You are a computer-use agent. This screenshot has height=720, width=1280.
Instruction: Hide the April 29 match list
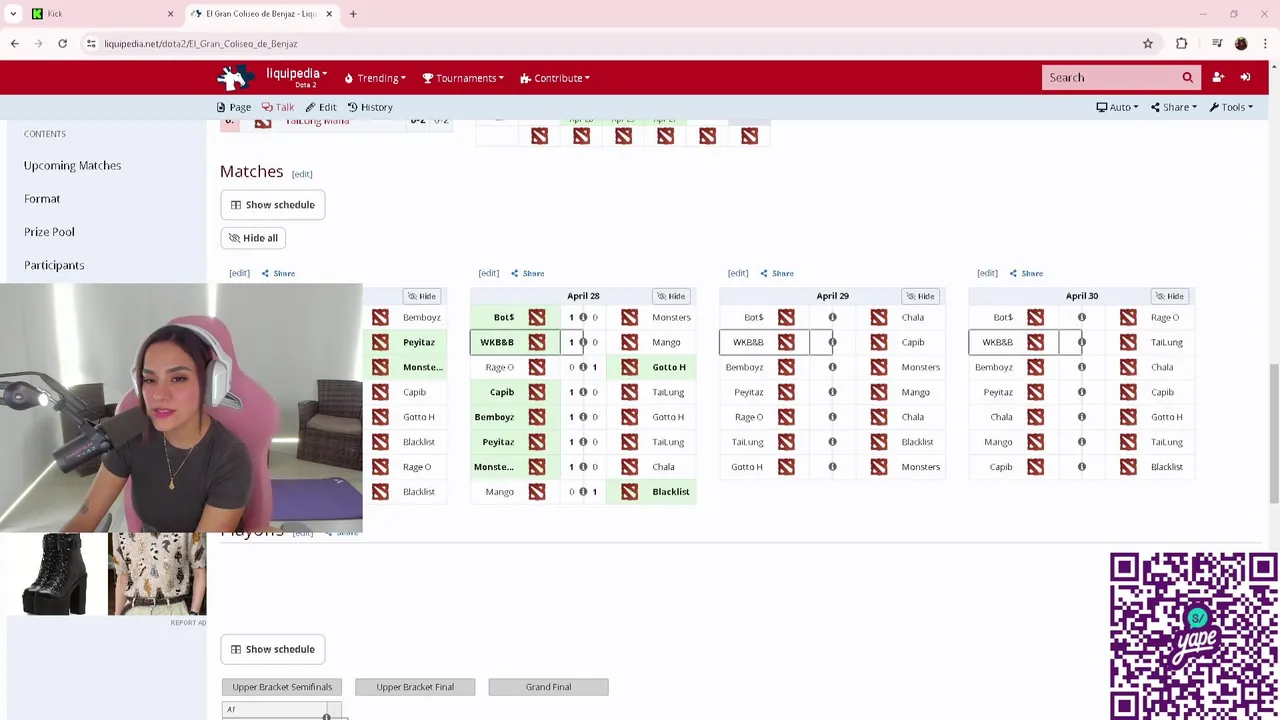pos(920,296)
